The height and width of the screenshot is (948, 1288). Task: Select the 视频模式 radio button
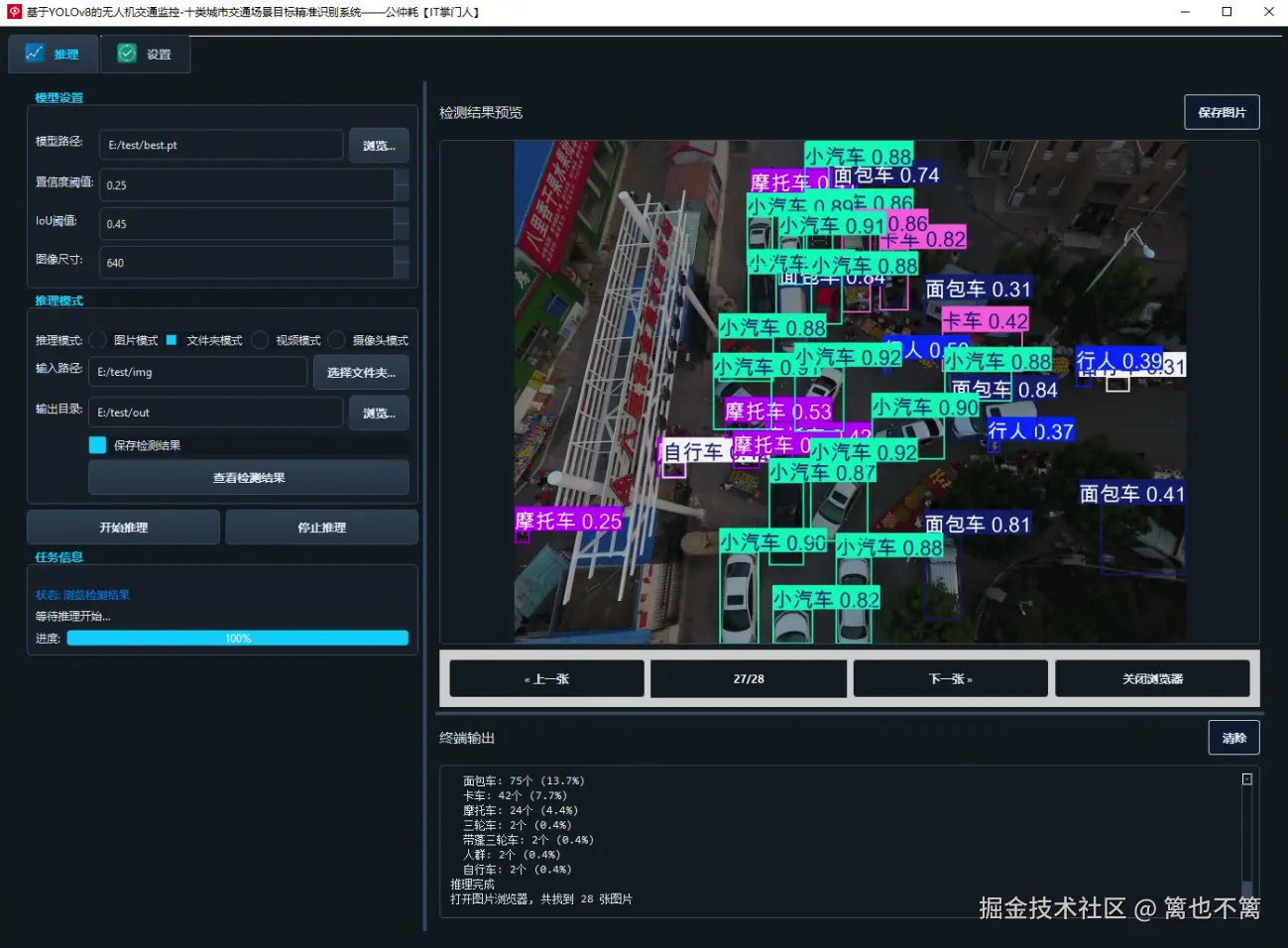260,340
